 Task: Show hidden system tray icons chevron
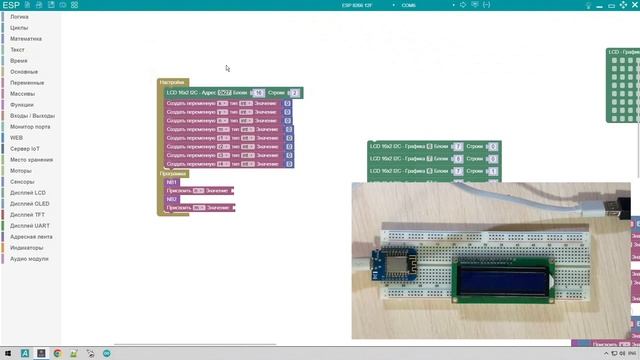tap(606, 354)
